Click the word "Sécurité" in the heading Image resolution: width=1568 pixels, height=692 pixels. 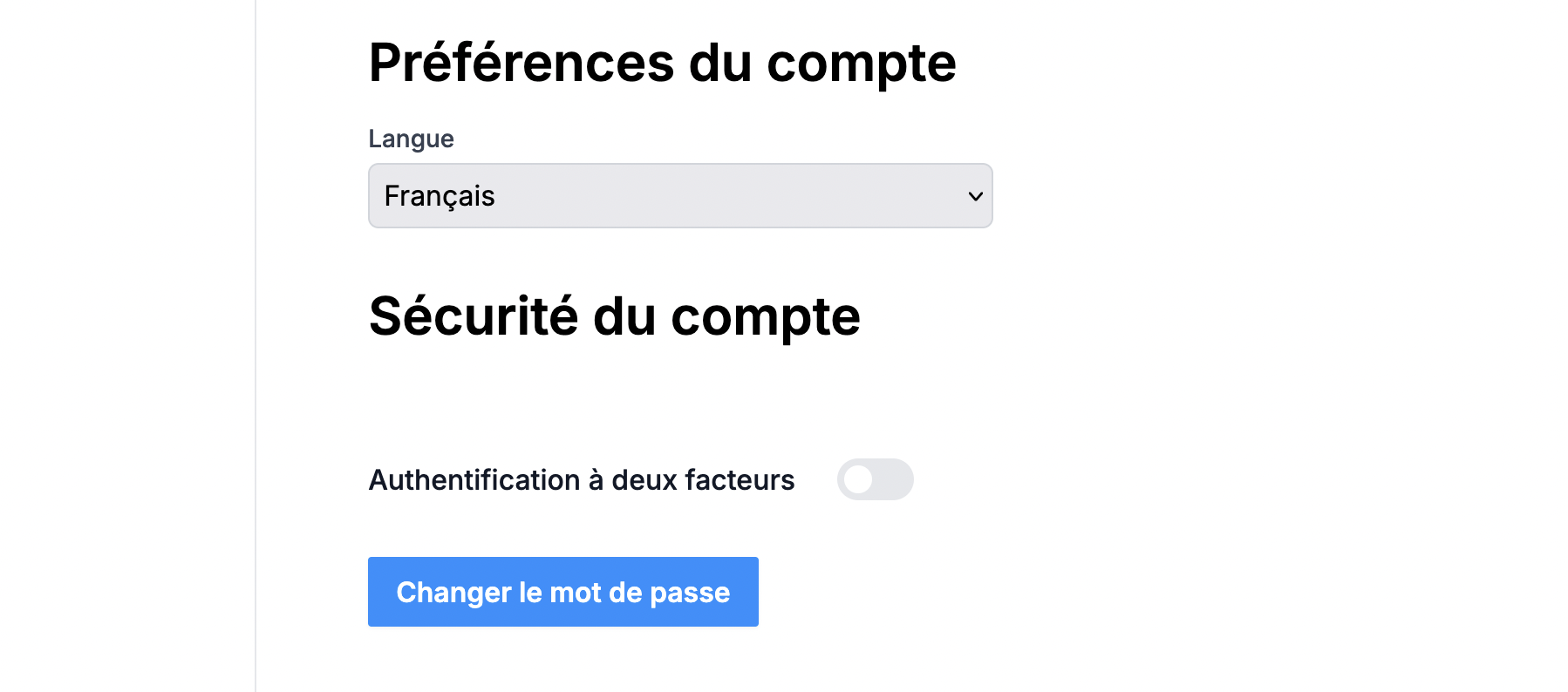tap(474, 315)
